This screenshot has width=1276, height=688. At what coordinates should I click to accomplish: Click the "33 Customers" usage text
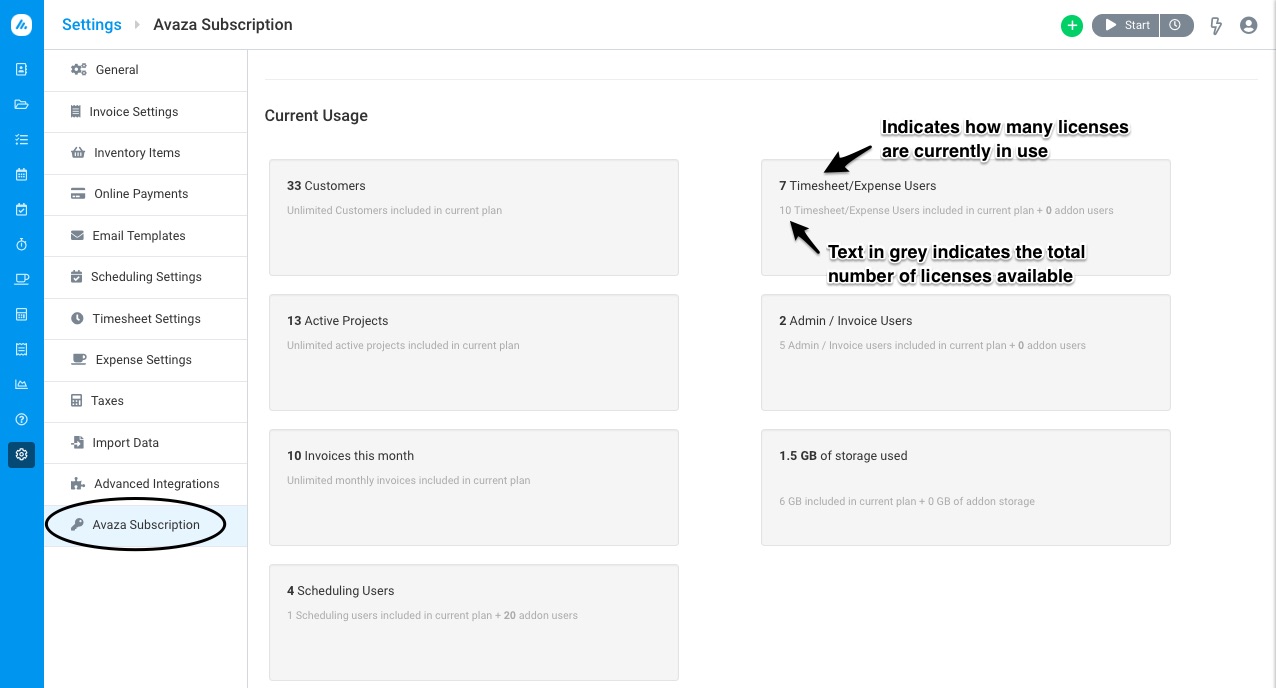pos(326,186)
